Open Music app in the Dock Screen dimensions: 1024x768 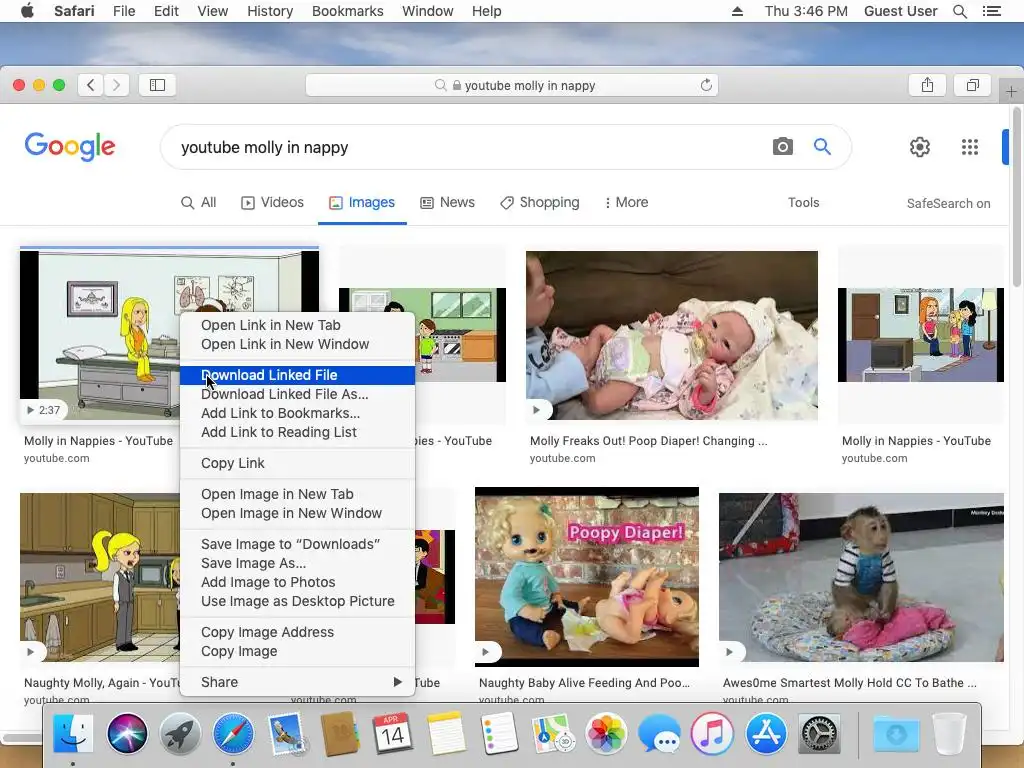coord(712,734)
